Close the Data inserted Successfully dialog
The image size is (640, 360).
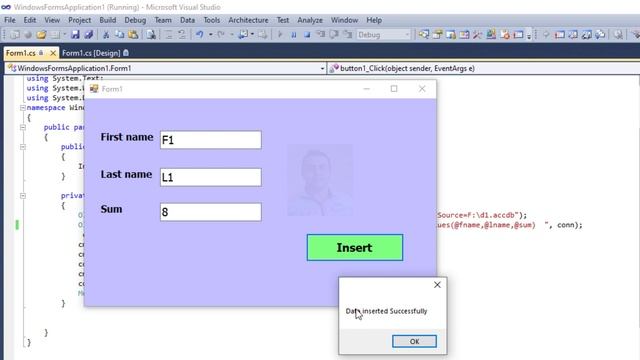point(437,284)
